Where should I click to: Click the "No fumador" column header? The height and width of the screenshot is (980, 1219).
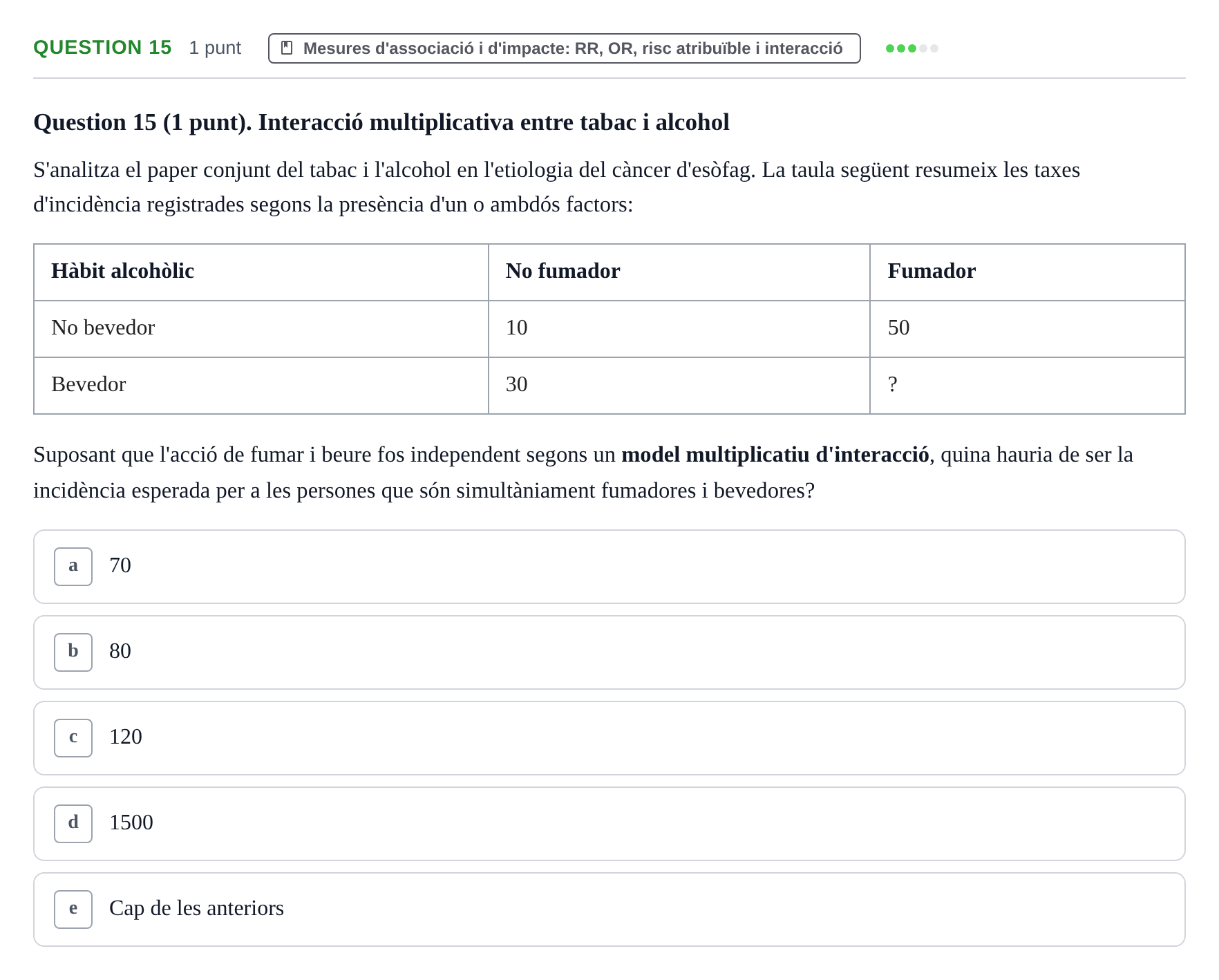point(679,272)
